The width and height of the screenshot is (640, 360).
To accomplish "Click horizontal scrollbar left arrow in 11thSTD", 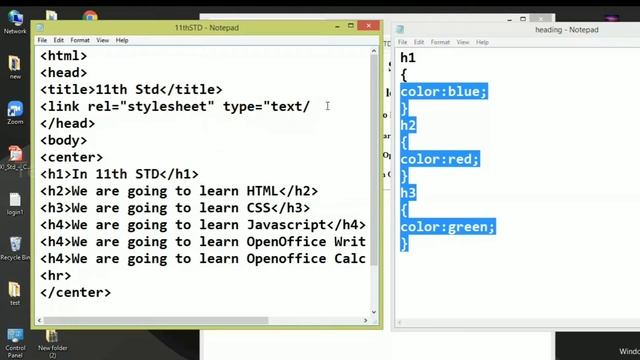I will click(x=39, y=321).
